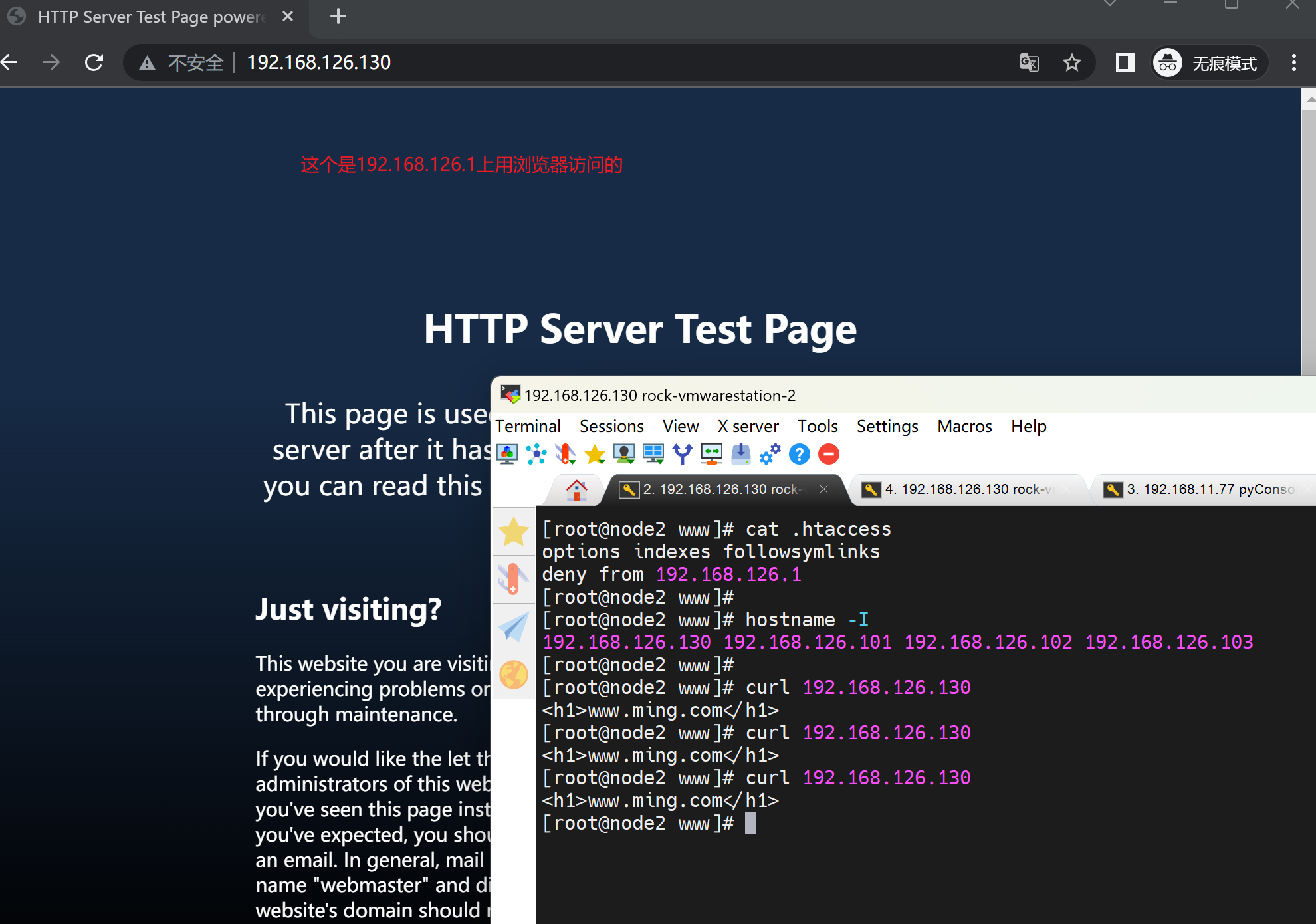Open Chrome three-dot menu

pyautogui.click(x=1293, y=63)
